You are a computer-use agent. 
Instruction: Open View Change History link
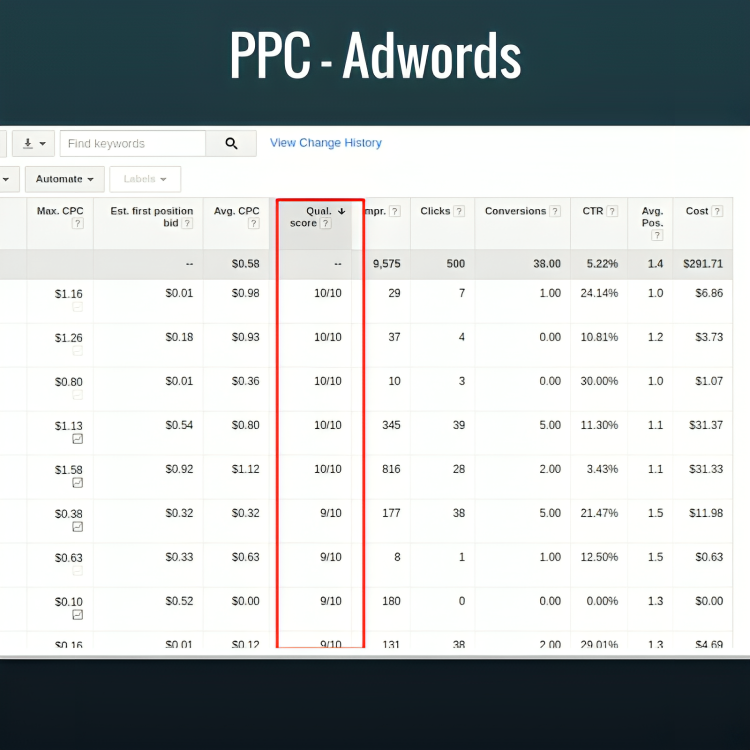(326, 143)
